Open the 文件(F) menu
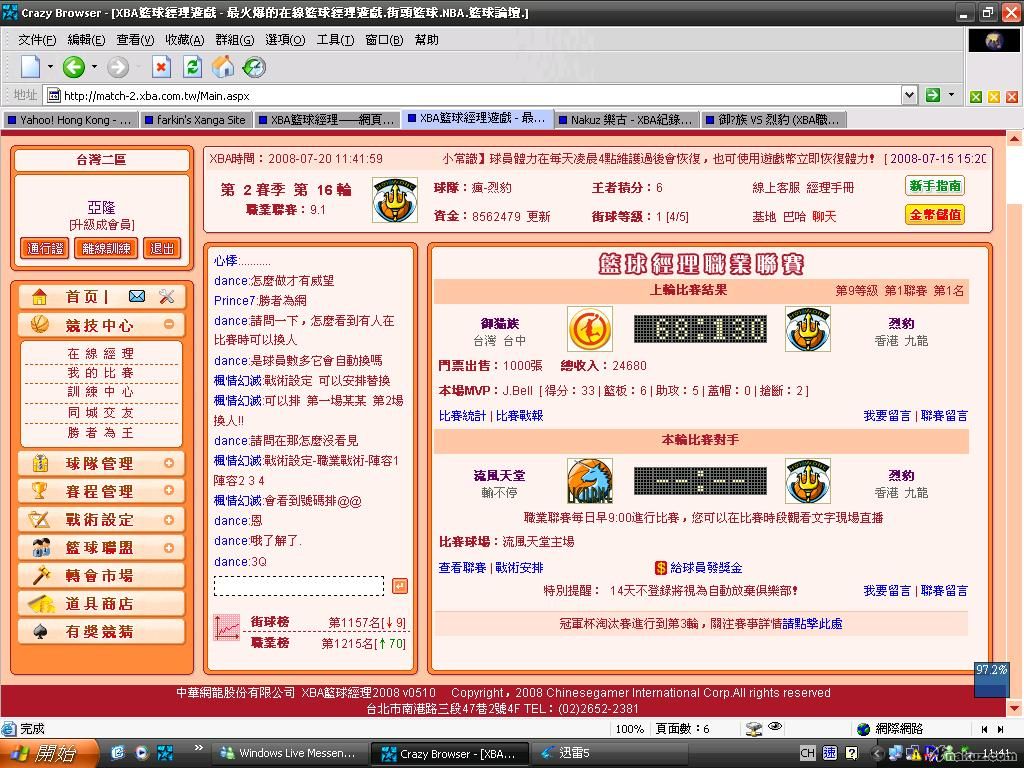This screenshot has width=1024, height=768. coord(37,40)
